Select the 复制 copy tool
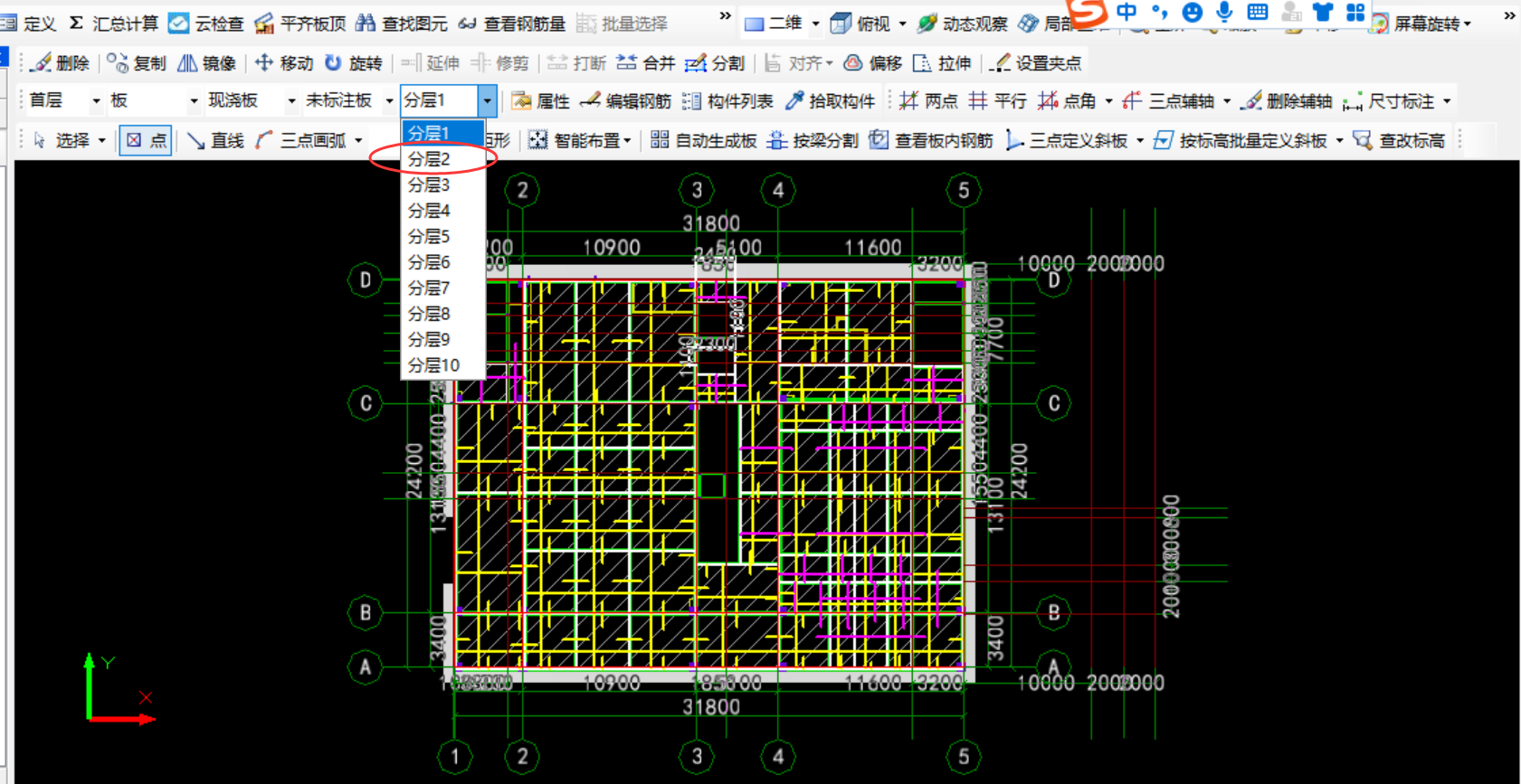The height and width of the screenshot is (784, 1521). coord(137,62)
